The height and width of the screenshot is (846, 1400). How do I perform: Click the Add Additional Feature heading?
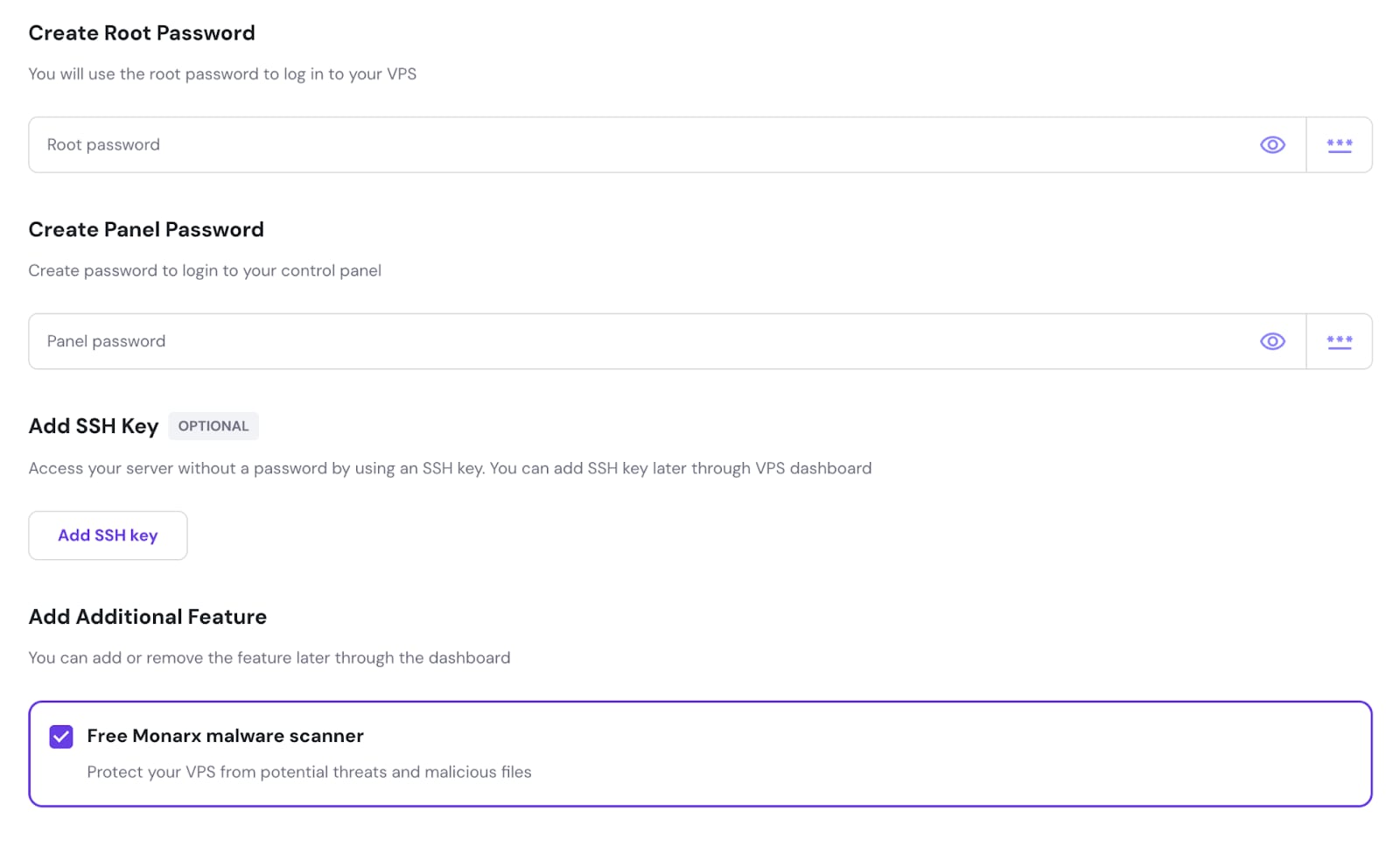coord(147,617)
